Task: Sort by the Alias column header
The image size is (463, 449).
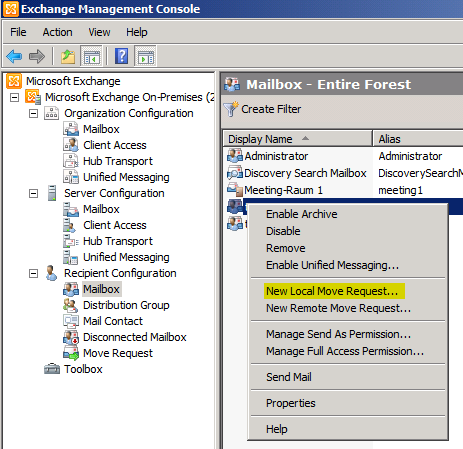Action: click(x=418, y=139)
